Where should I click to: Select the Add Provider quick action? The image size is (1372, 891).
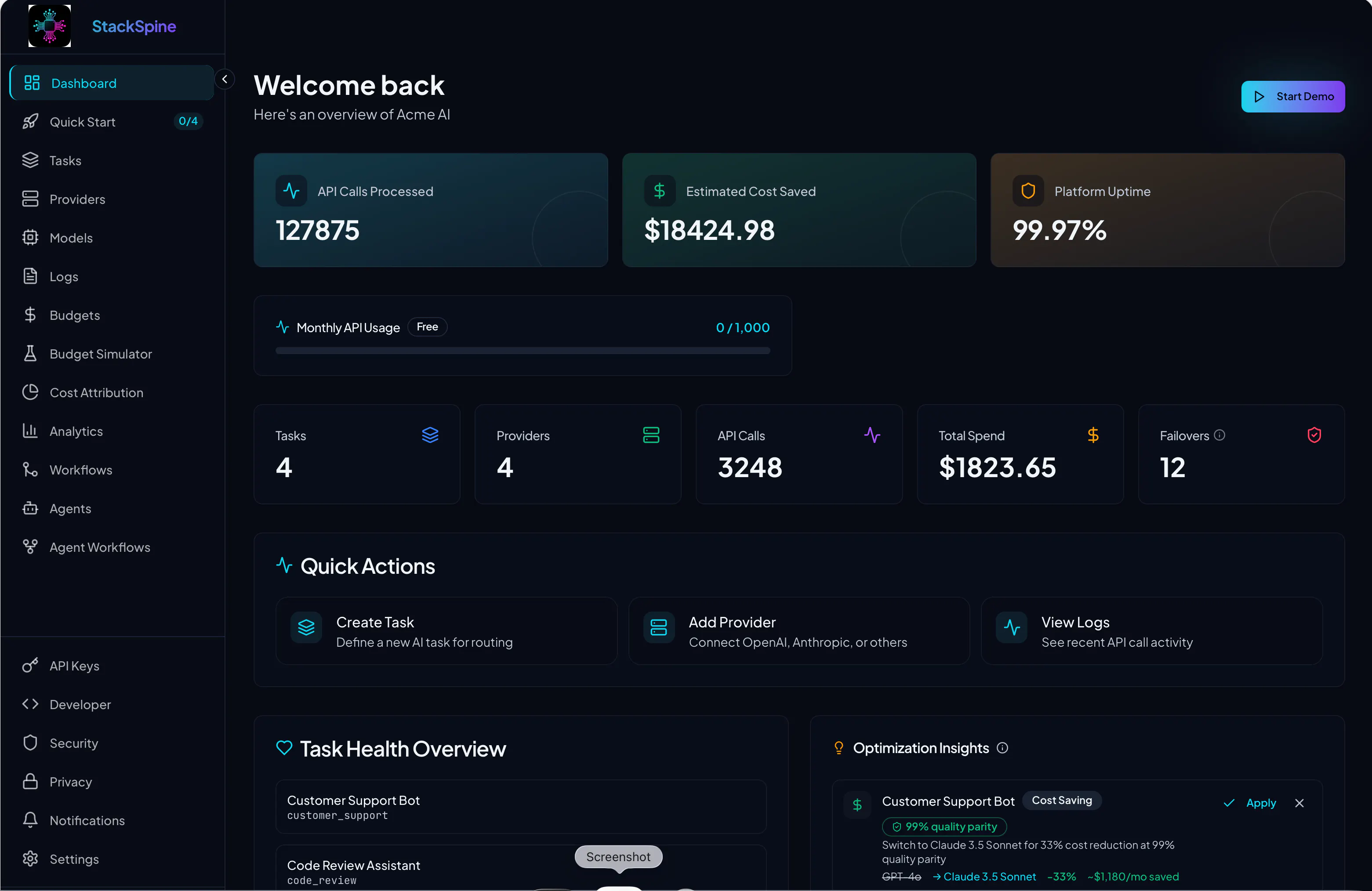pos(799,631)
